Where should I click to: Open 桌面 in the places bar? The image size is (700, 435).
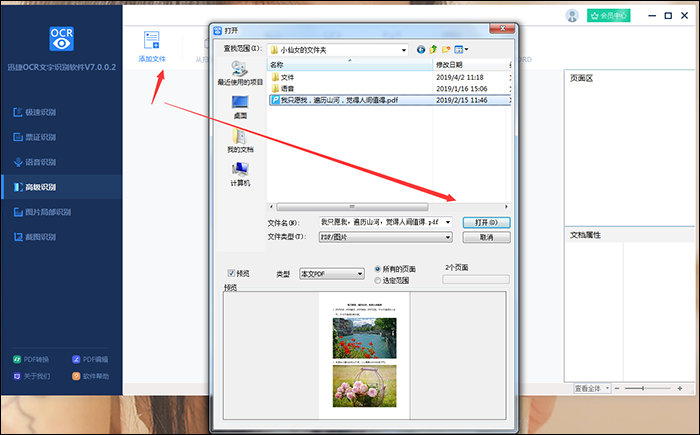point(240,107)
